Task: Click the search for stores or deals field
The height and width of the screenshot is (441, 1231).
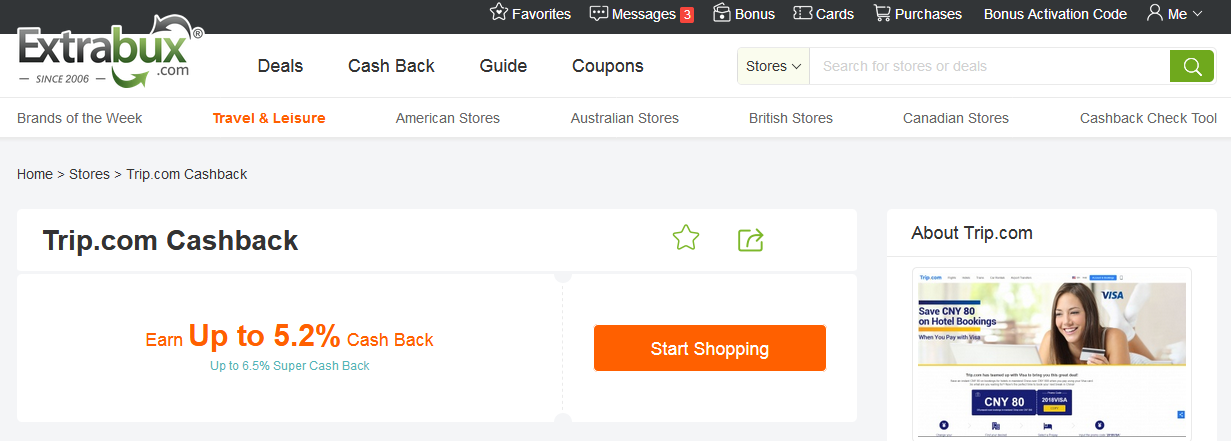Action: 989,66
